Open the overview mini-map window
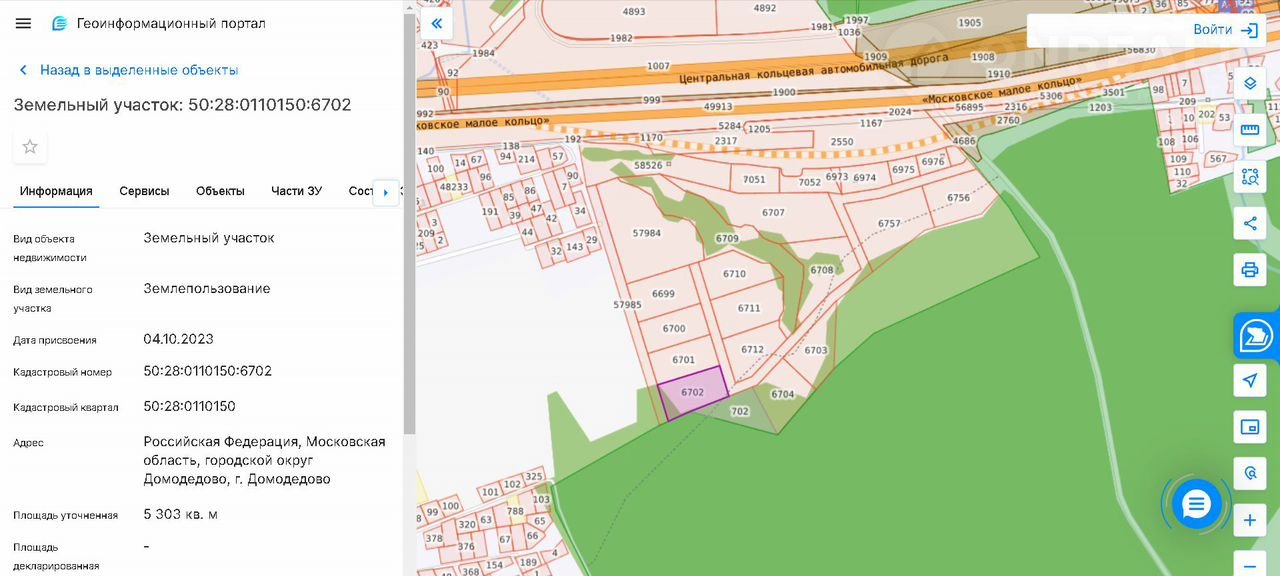This screenshot has height=576, width=1280. pos(1249,427)
